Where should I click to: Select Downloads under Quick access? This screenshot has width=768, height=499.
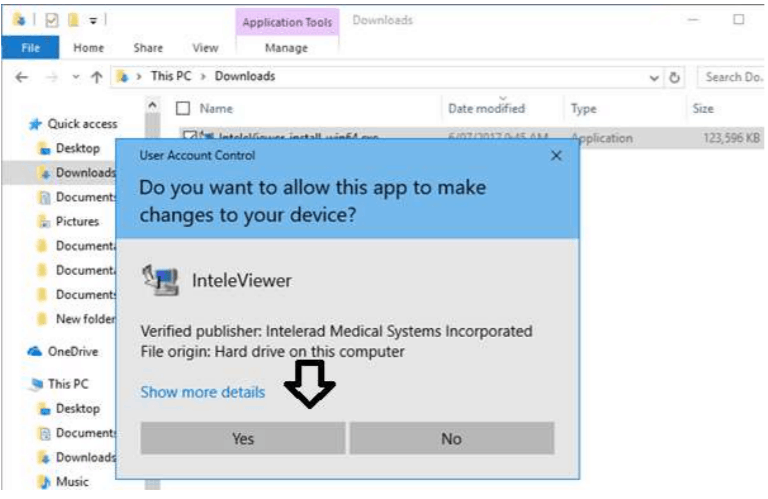point(85,172)
